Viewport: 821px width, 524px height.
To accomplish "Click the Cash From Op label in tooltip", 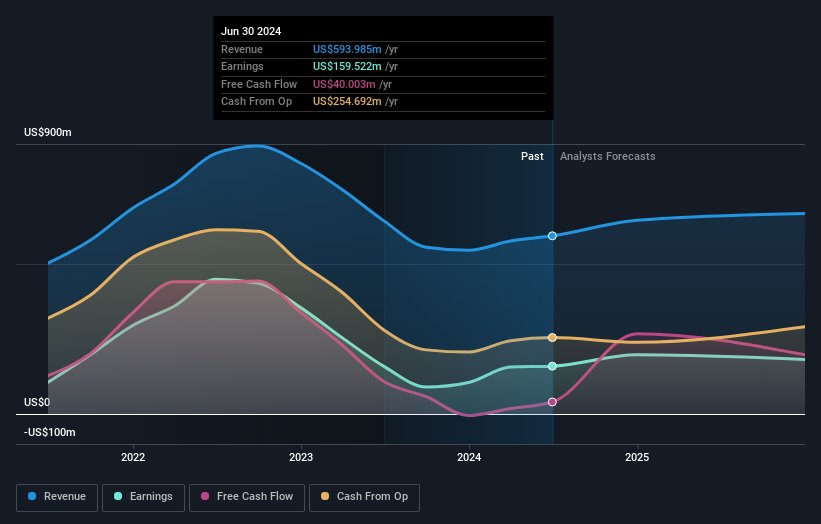I will click(x=257, y=102).
